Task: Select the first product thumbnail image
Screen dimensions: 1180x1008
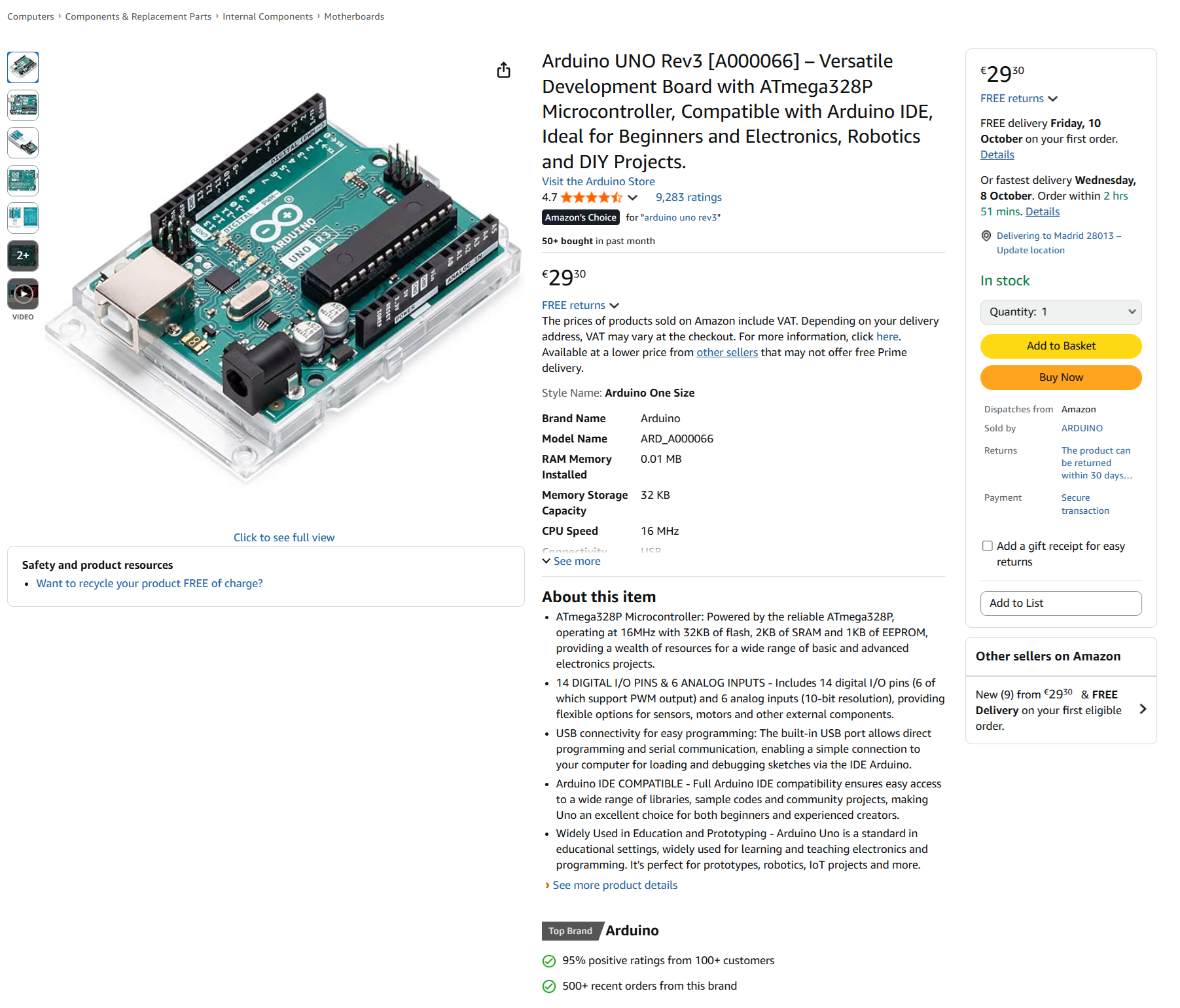Action: point(23,67)
